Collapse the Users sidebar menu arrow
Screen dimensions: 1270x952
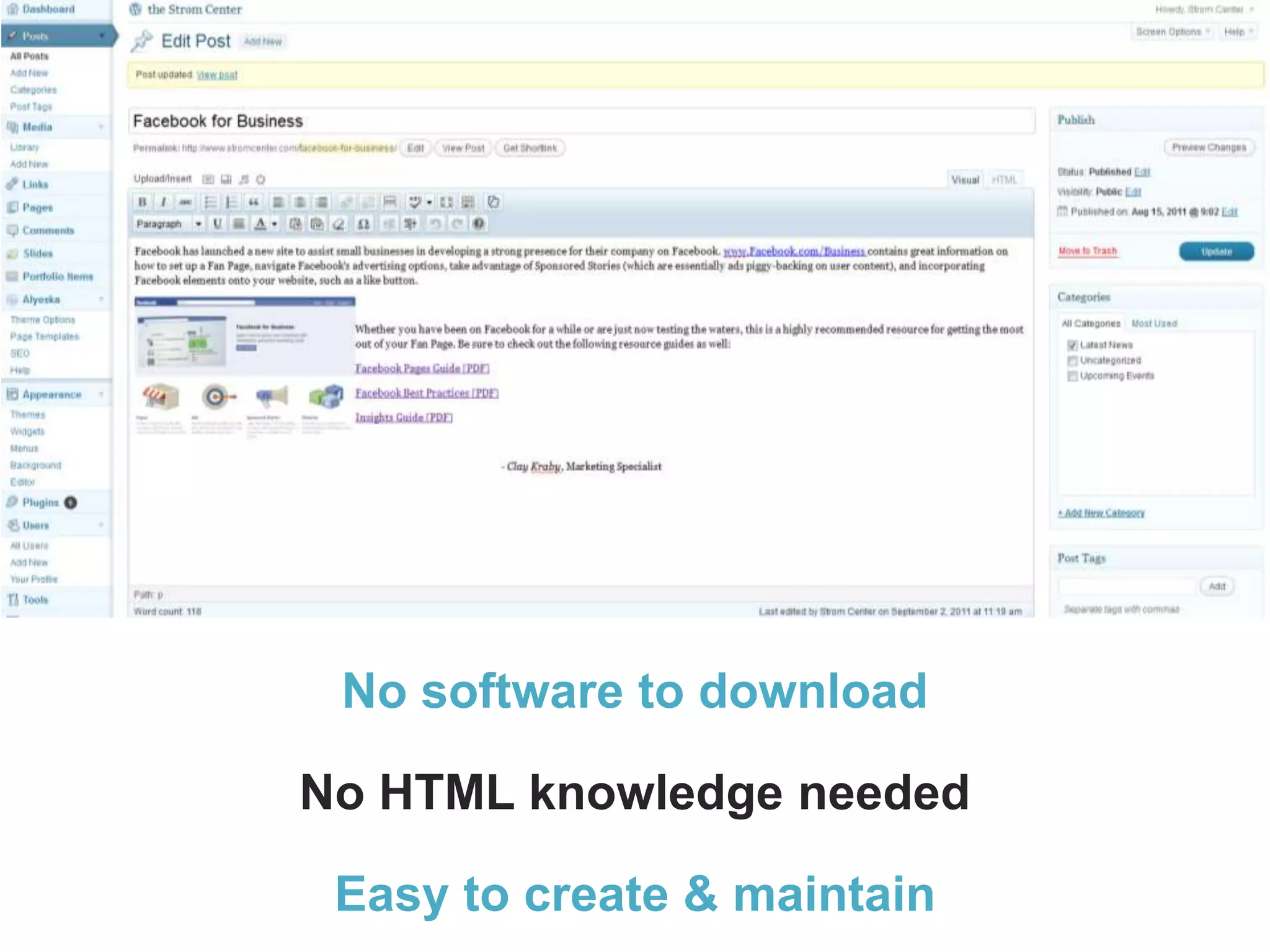[x=101, y=526]
